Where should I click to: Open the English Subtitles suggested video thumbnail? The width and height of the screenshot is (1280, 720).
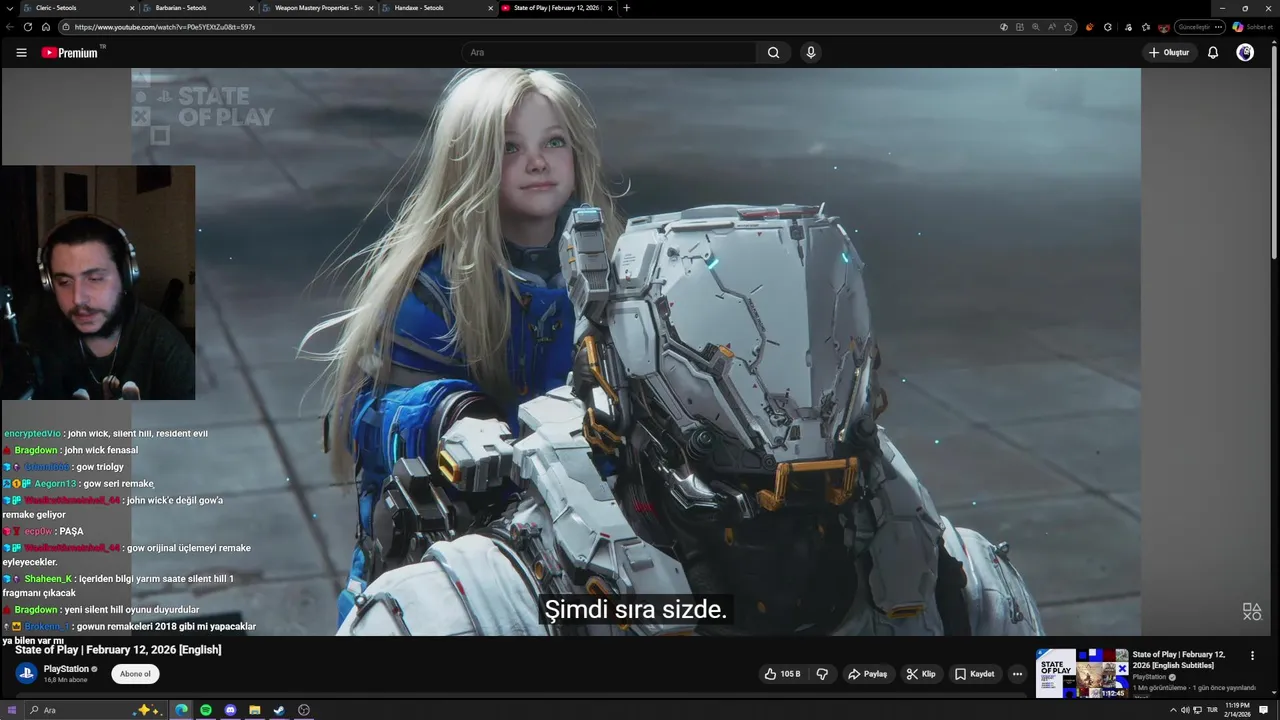click(1082, 673)
